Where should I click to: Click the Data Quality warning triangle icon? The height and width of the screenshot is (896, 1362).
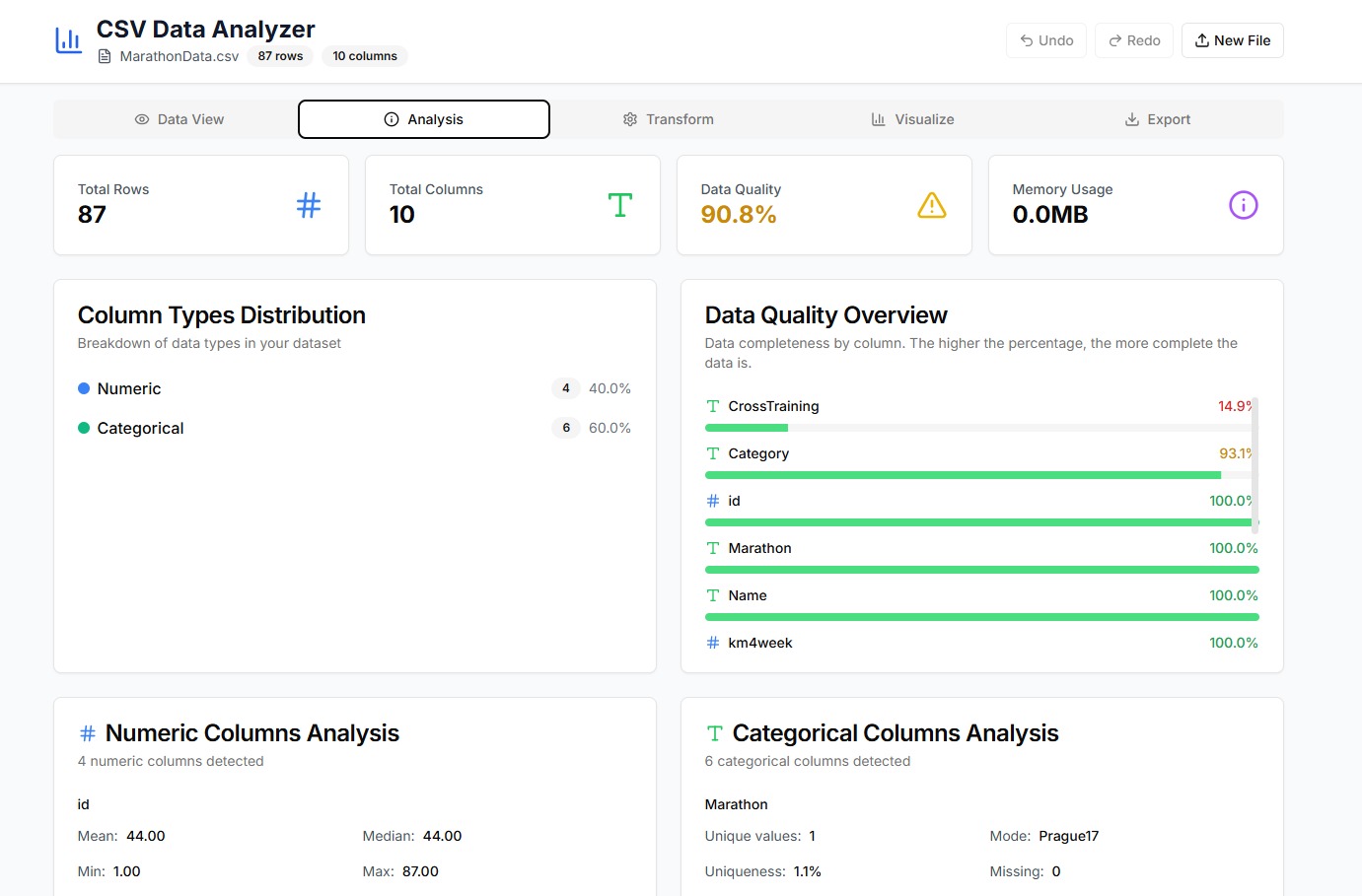pyautogui.click(x=932, y=205)
